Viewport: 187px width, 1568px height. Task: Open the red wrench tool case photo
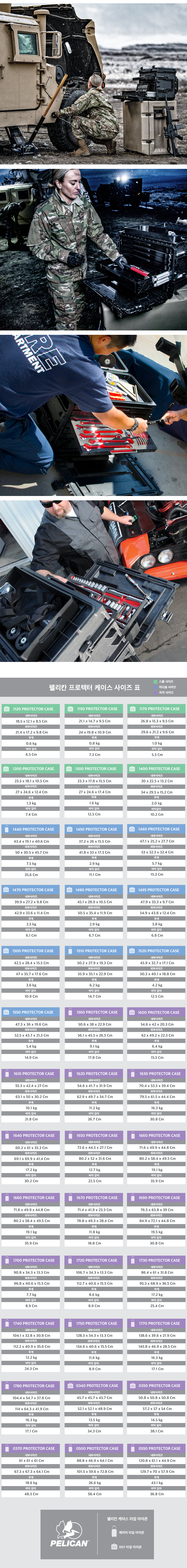click(x=93, y=414)
